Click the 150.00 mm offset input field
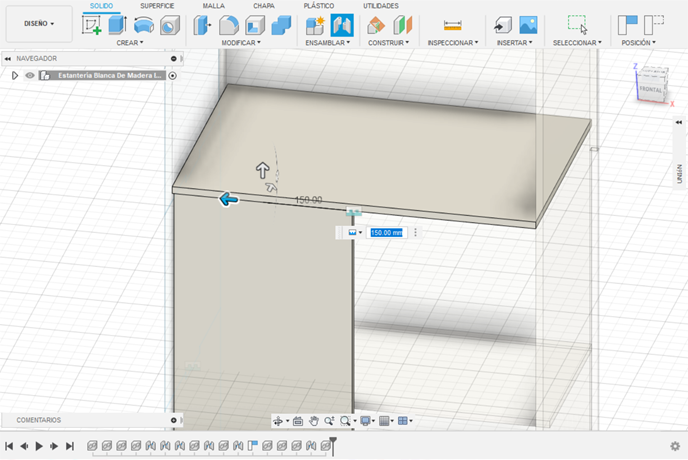 (x=387, y=233)
